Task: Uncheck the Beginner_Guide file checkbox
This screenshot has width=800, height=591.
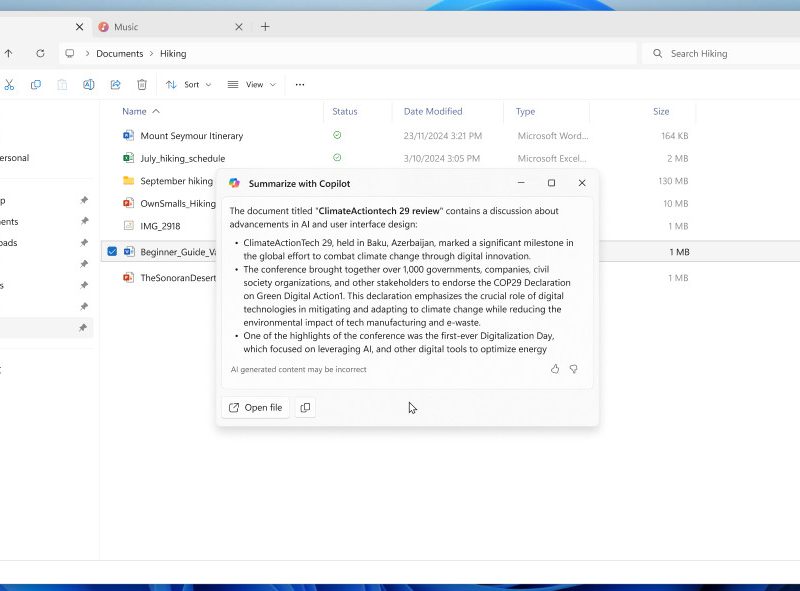Action: click(x=112, y=252)
